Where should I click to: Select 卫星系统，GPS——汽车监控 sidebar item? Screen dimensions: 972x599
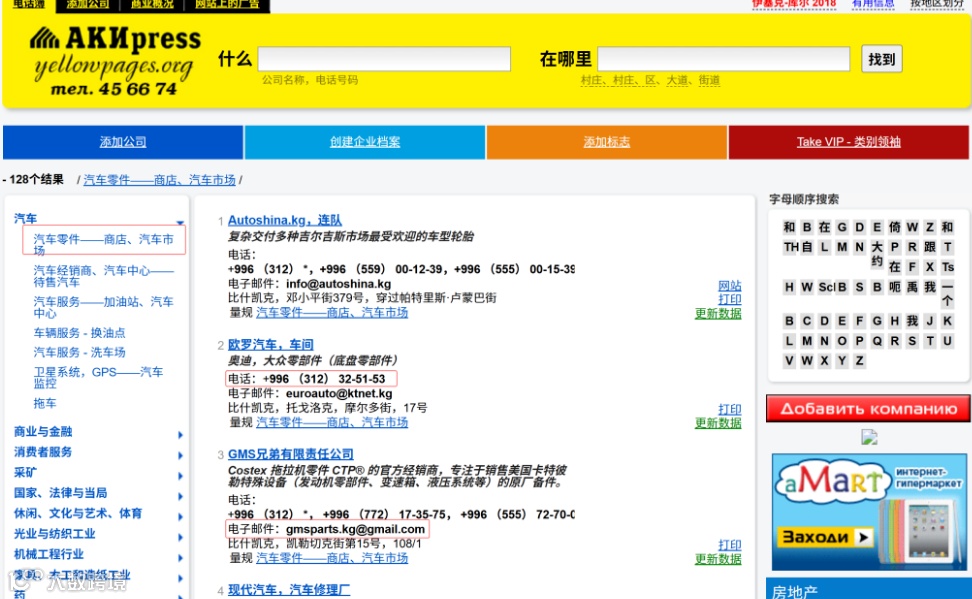click(98, 377)
